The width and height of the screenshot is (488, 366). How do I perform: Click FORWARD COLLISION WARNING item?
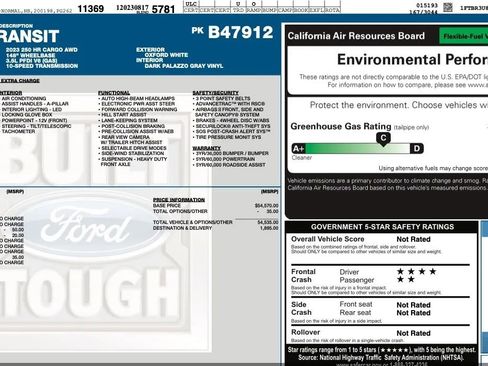pyautogui.click(x=139, y=109)
